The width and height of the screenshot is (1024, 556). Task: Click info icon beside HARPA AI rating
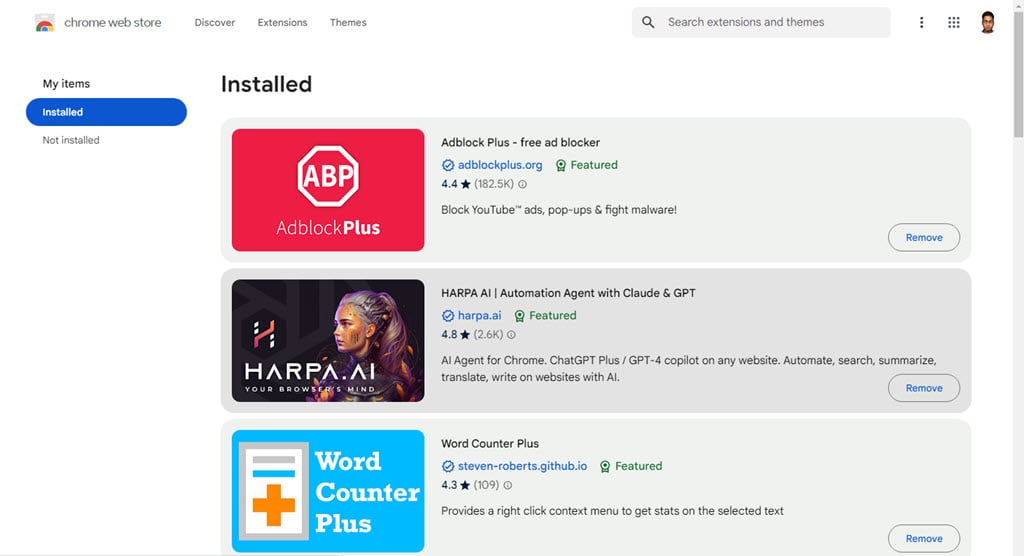click(511, 335)
